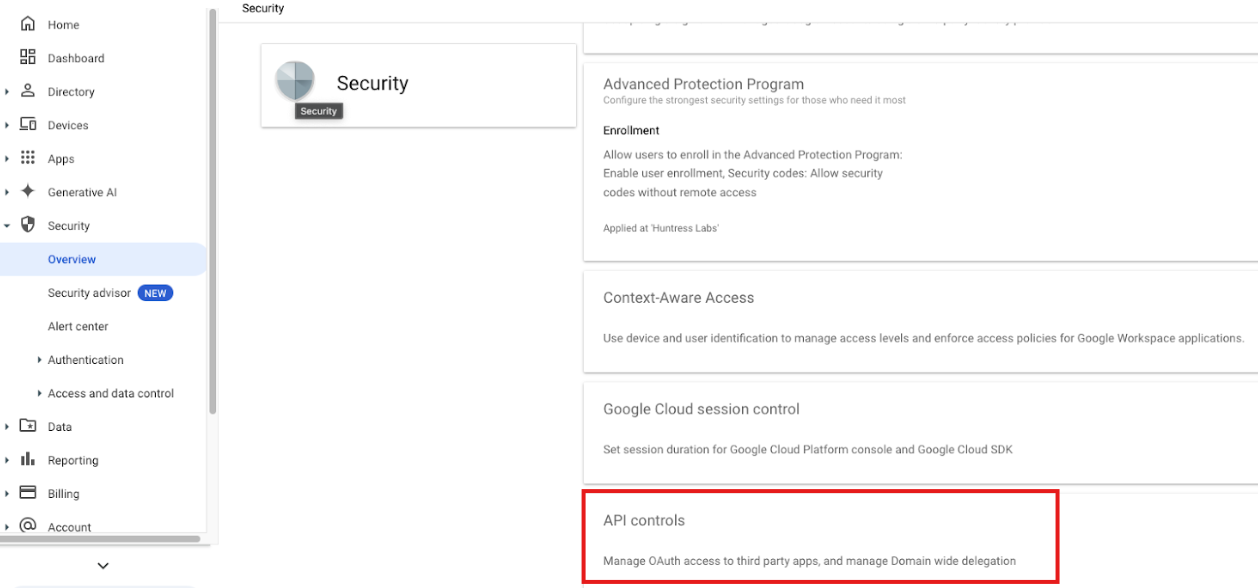Expand the Authentication submenu arrow
This screenshot has height=588, width=1258.
click(39, 360)
